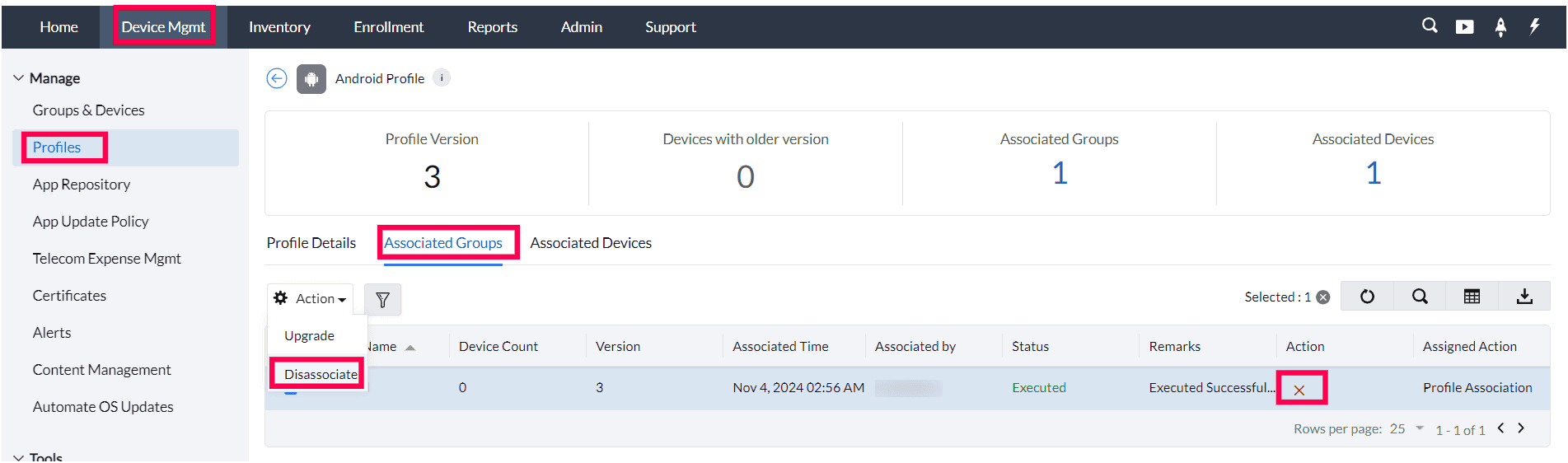Go to next page of results
The width and height of the screenshot is (1568, 463).
1521,428
